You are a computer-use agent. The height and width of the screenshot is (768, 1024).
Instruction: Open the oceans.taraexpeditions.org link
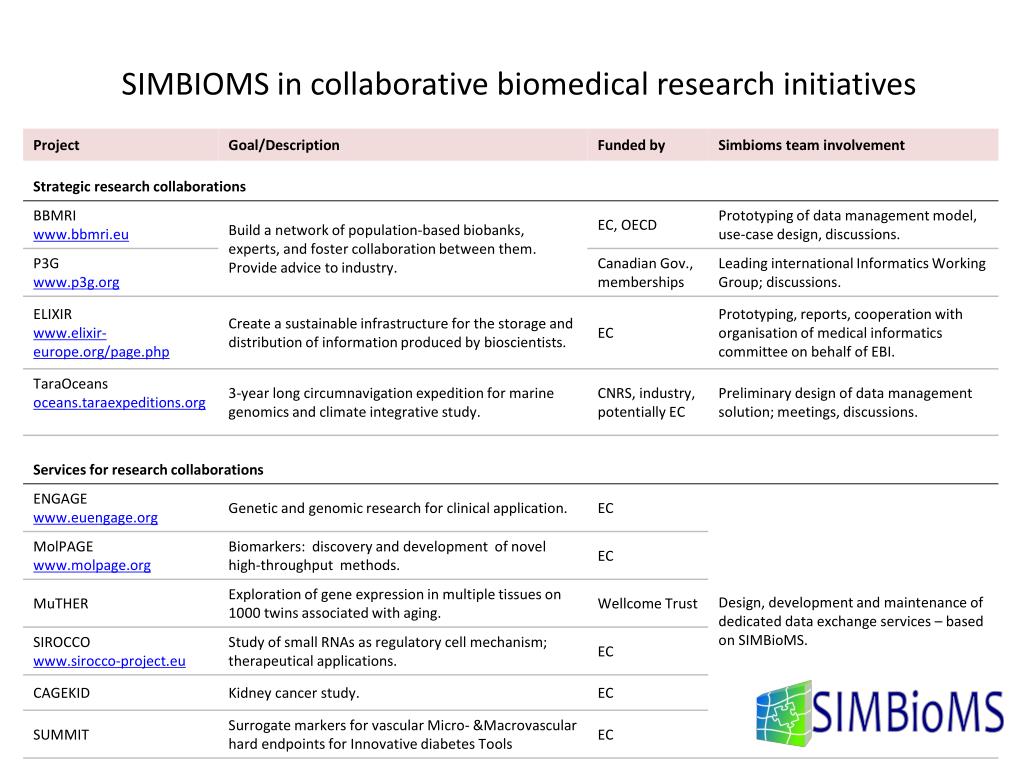pyautogui.click(x=120, y=402)
